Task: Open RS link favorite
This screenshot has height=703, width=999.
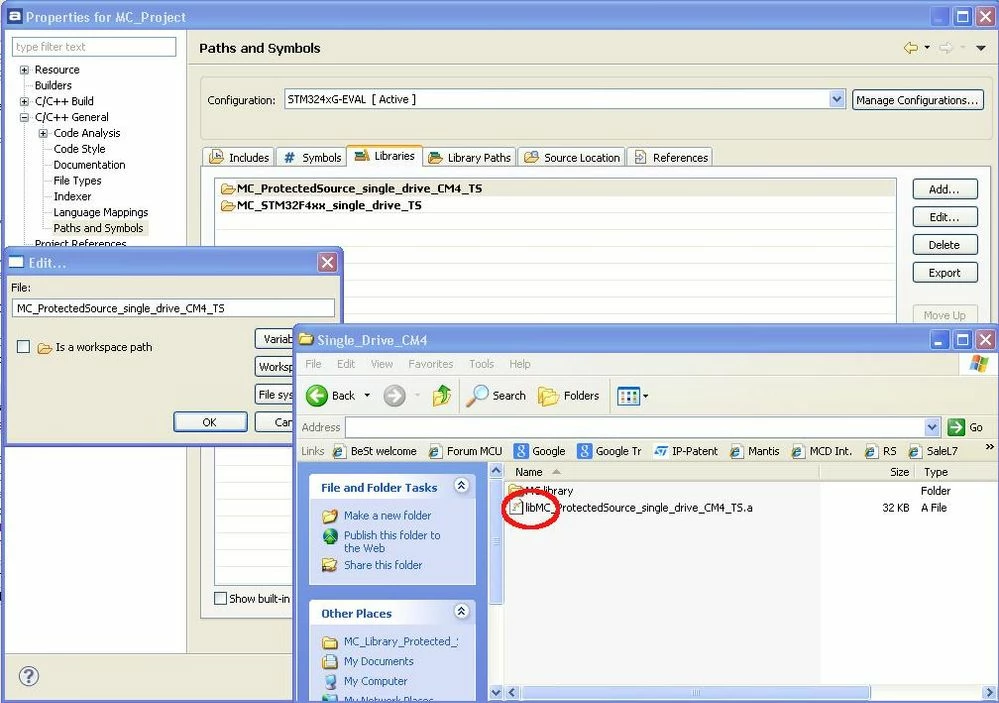Action: point(881,451)
